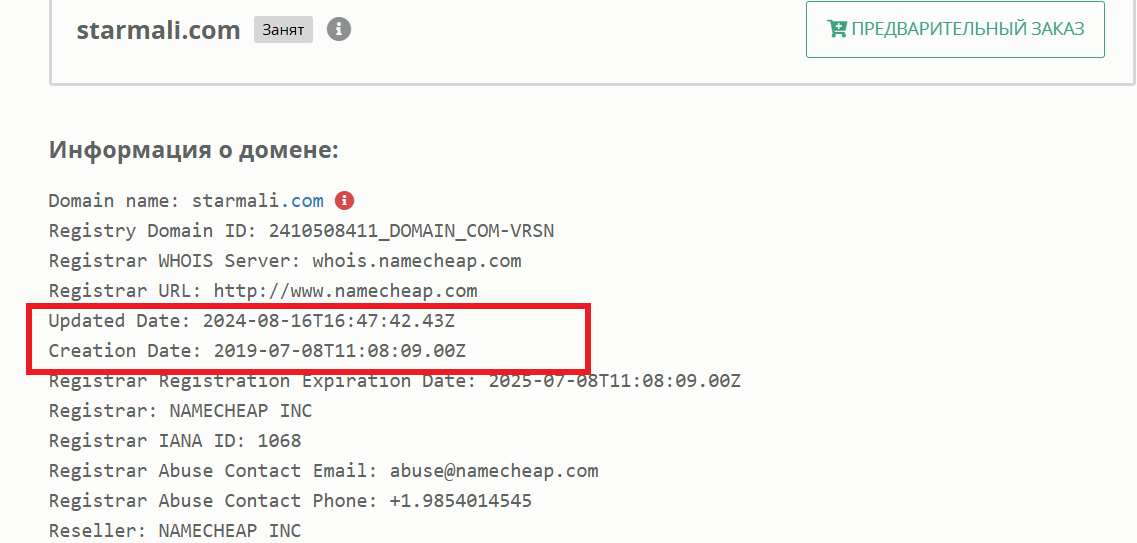The width and height of the screenshot is (1137, 543).
Task: Click the Creation Date value
Action: (340, 351)
